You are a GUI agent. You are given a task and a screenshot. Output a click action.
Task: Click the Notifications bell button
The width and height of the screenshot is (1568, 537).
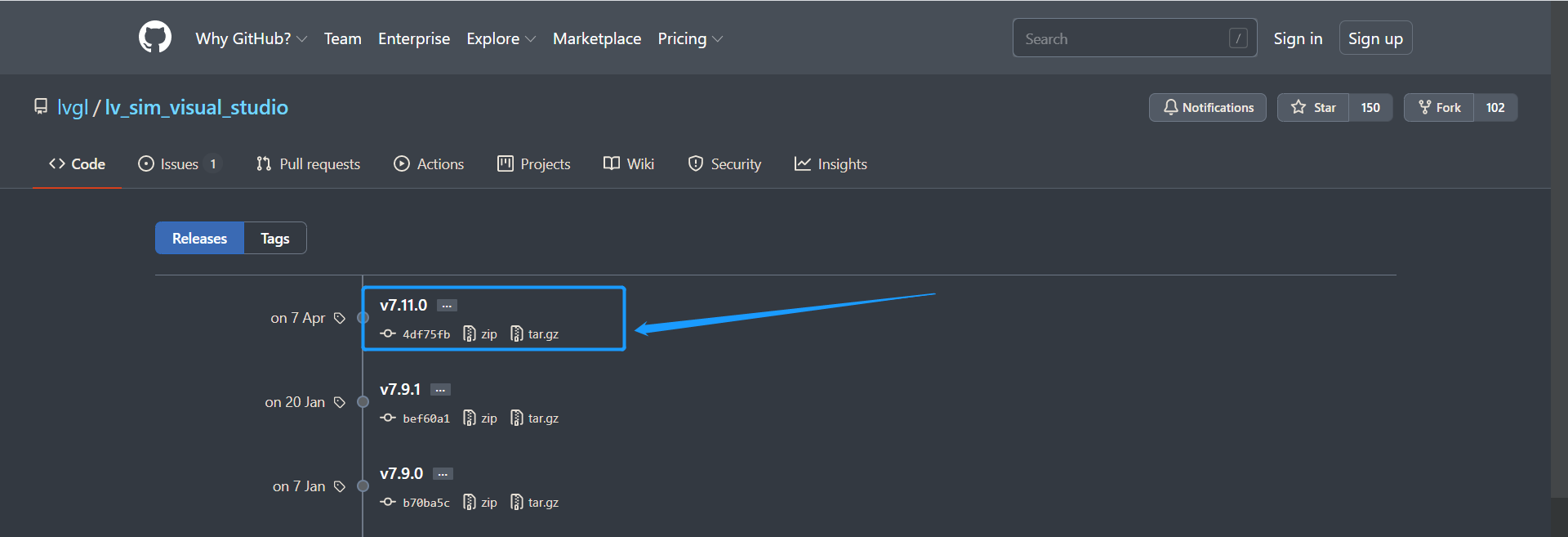click(1207, 107)
